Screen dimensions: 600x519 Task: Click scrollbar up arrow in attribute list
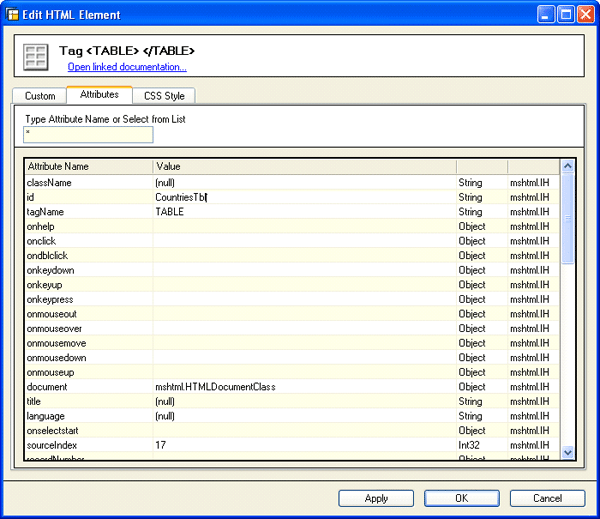568,166
